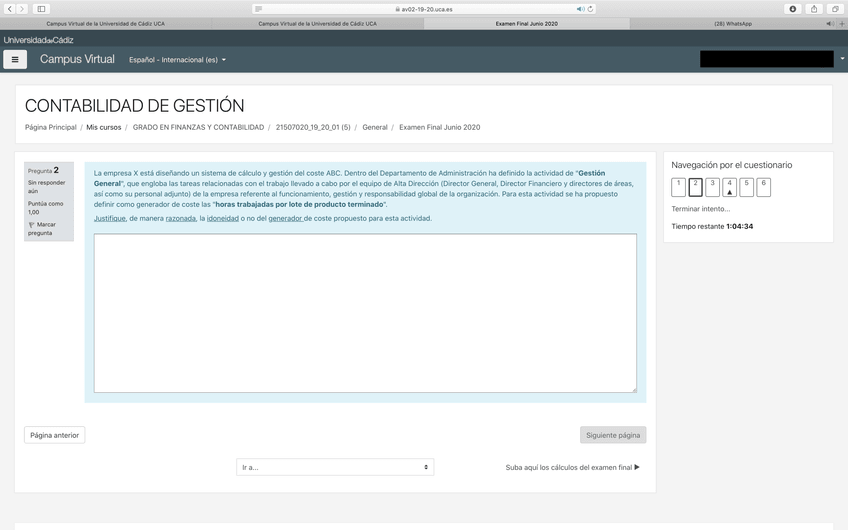The height and width of the screenshot is (530, 848).
Task: Click the Navegación por el cuestionario title
Action: click(731, 165)
